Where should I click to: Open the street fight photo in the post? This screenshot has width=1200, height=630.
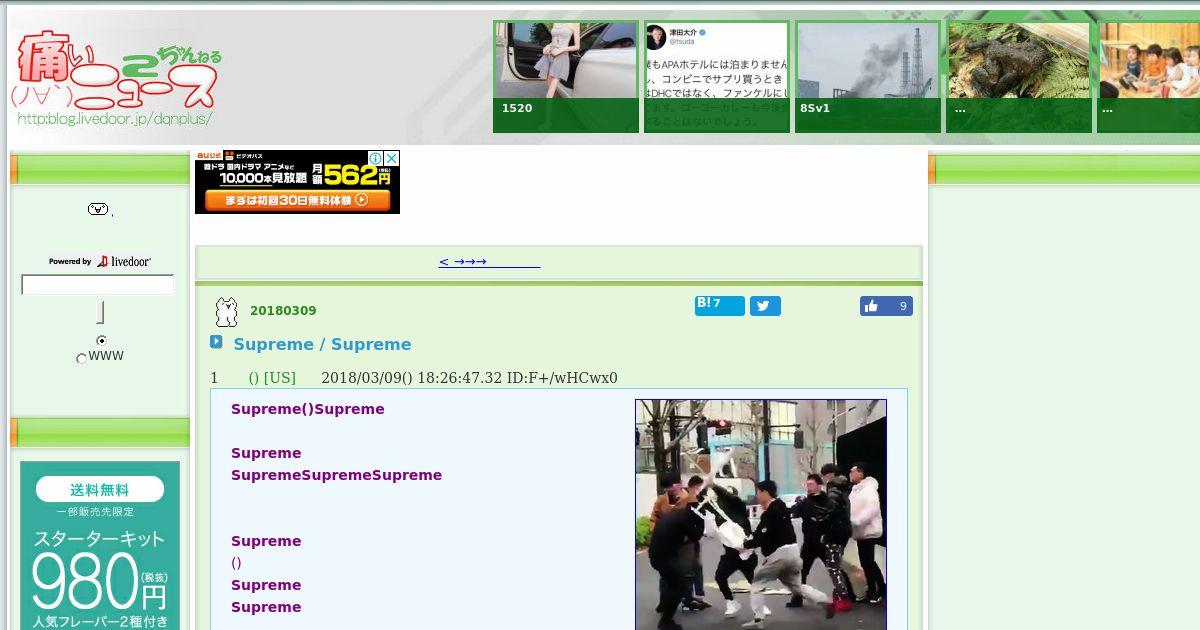761,514
